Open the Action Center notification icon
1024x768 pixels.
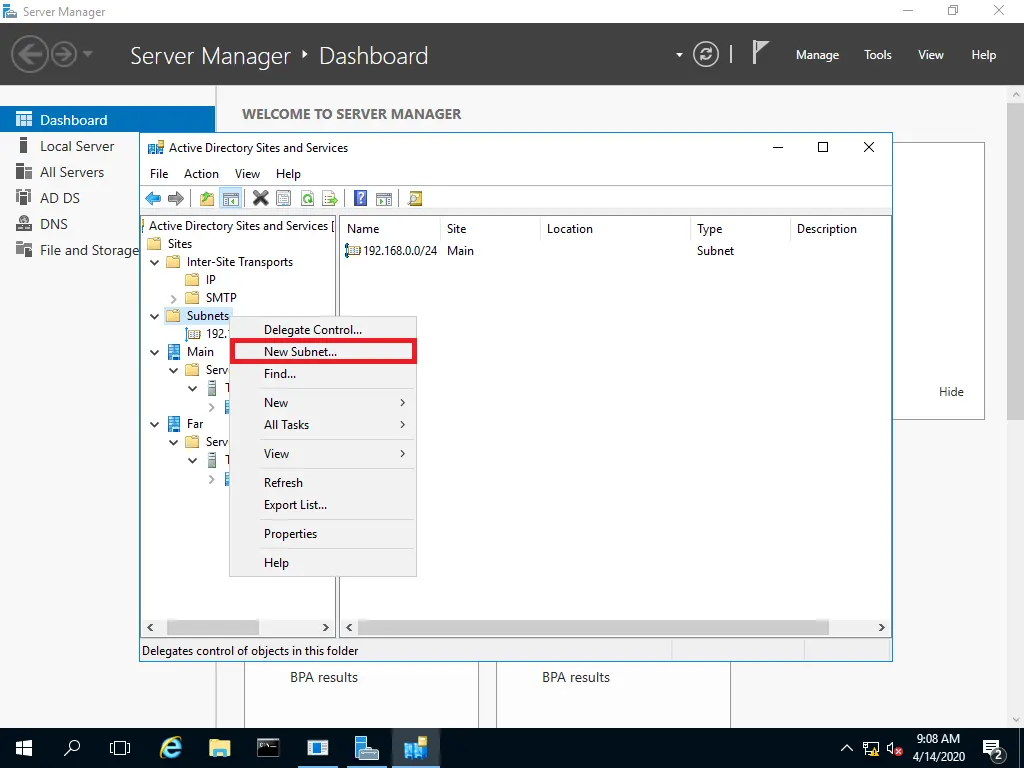click(x=993, y=748)
